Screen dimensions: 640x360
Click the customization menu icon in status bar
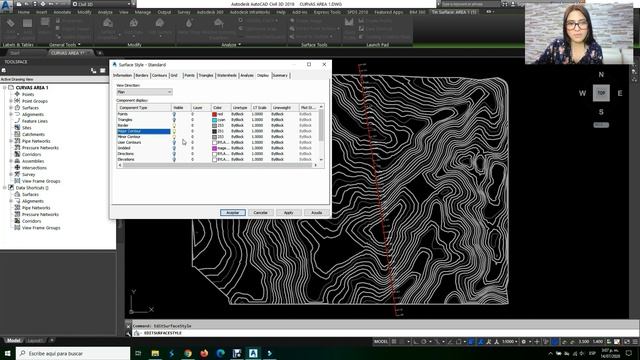pyautogui.click(x=636, y=342)
